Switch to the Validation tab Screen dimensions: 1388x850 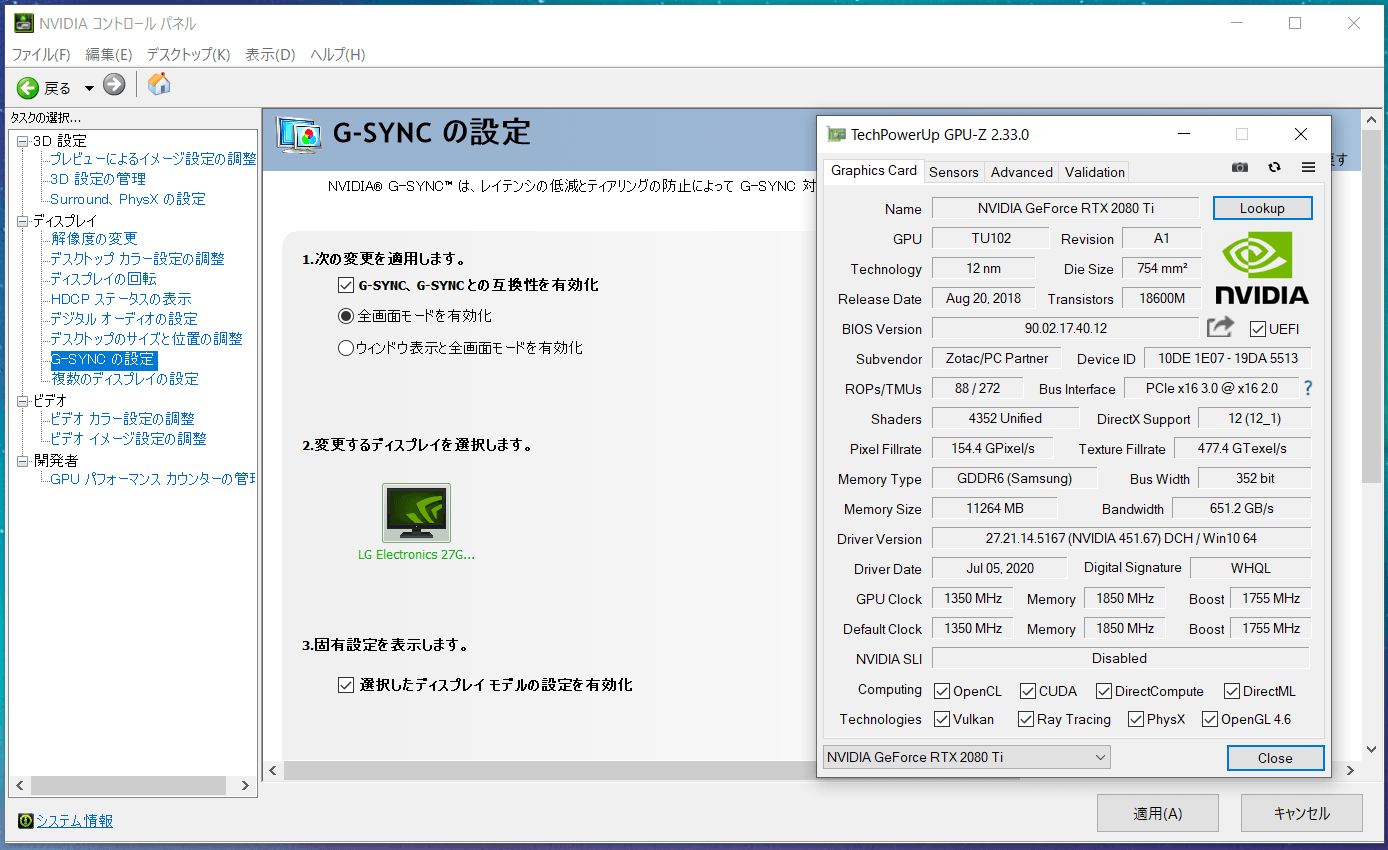coord(1095,172)
